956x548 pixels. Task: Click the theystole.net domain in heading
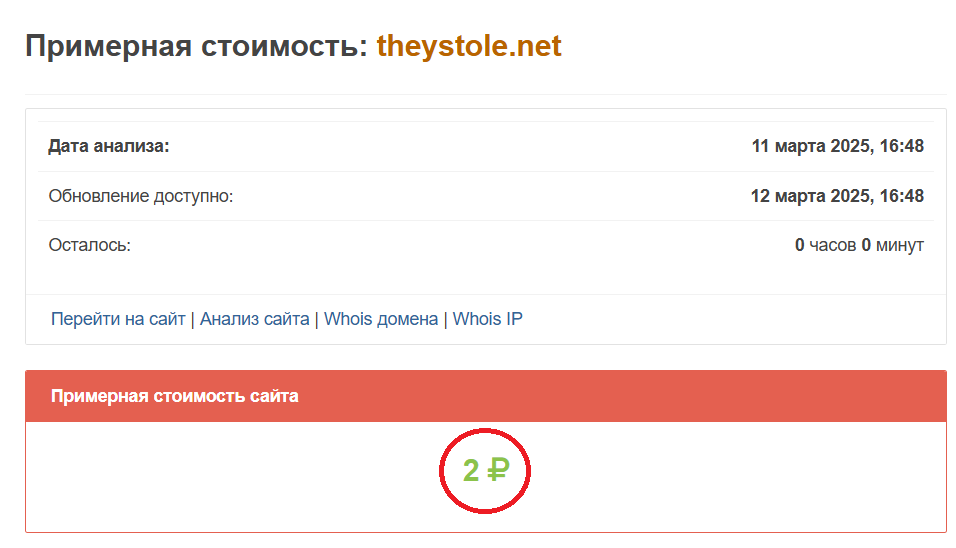click(x=469, y=47)
